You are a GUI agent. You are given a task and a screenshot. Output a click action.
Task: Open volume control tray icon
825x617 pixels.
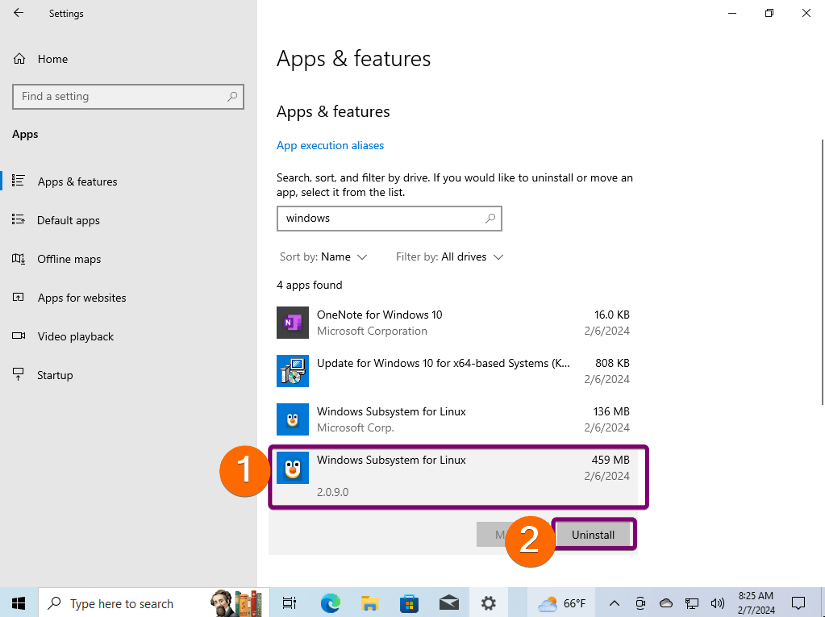tap(717, 603)
